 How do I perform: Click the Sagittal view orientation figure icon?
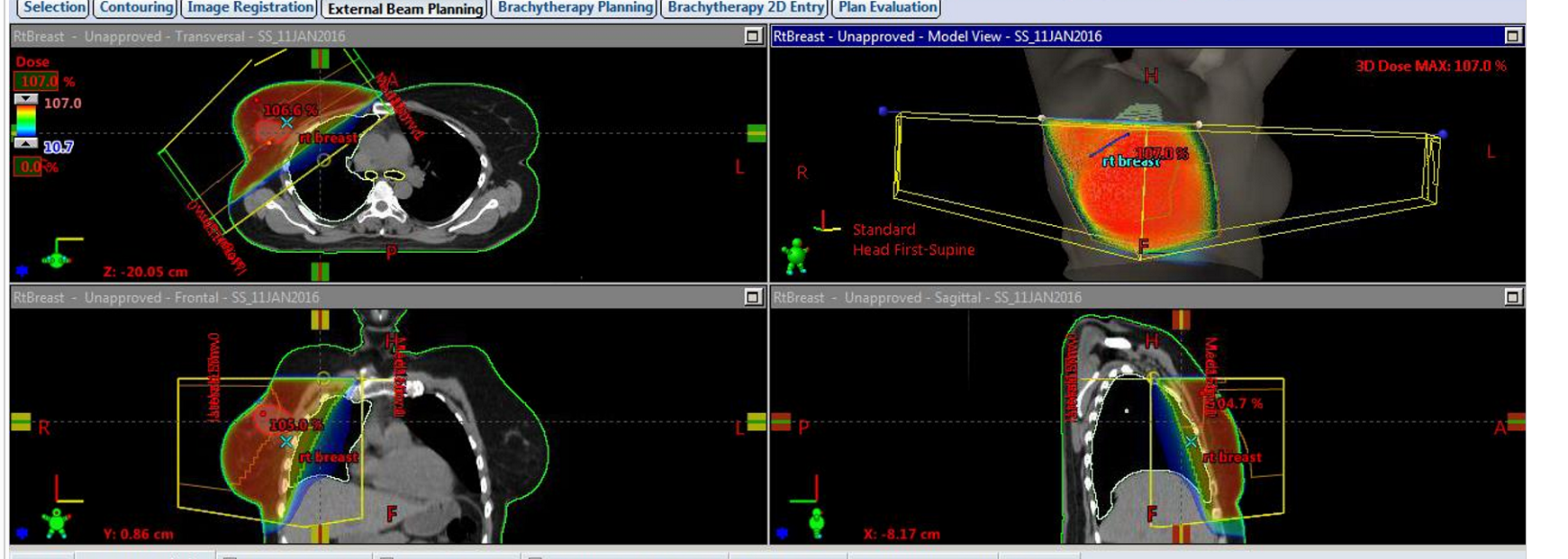(x=817, y=522)
